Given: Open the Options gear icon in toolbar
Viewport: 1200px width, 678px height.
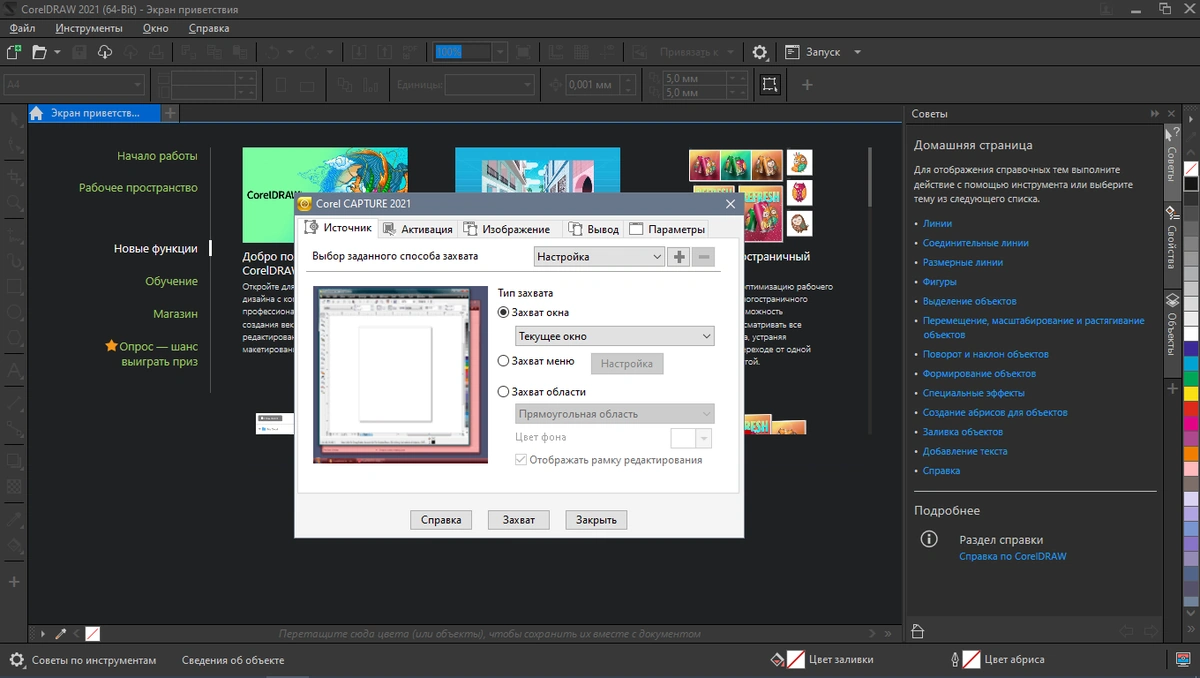Looking at the screenshot, I should (760, 52).
